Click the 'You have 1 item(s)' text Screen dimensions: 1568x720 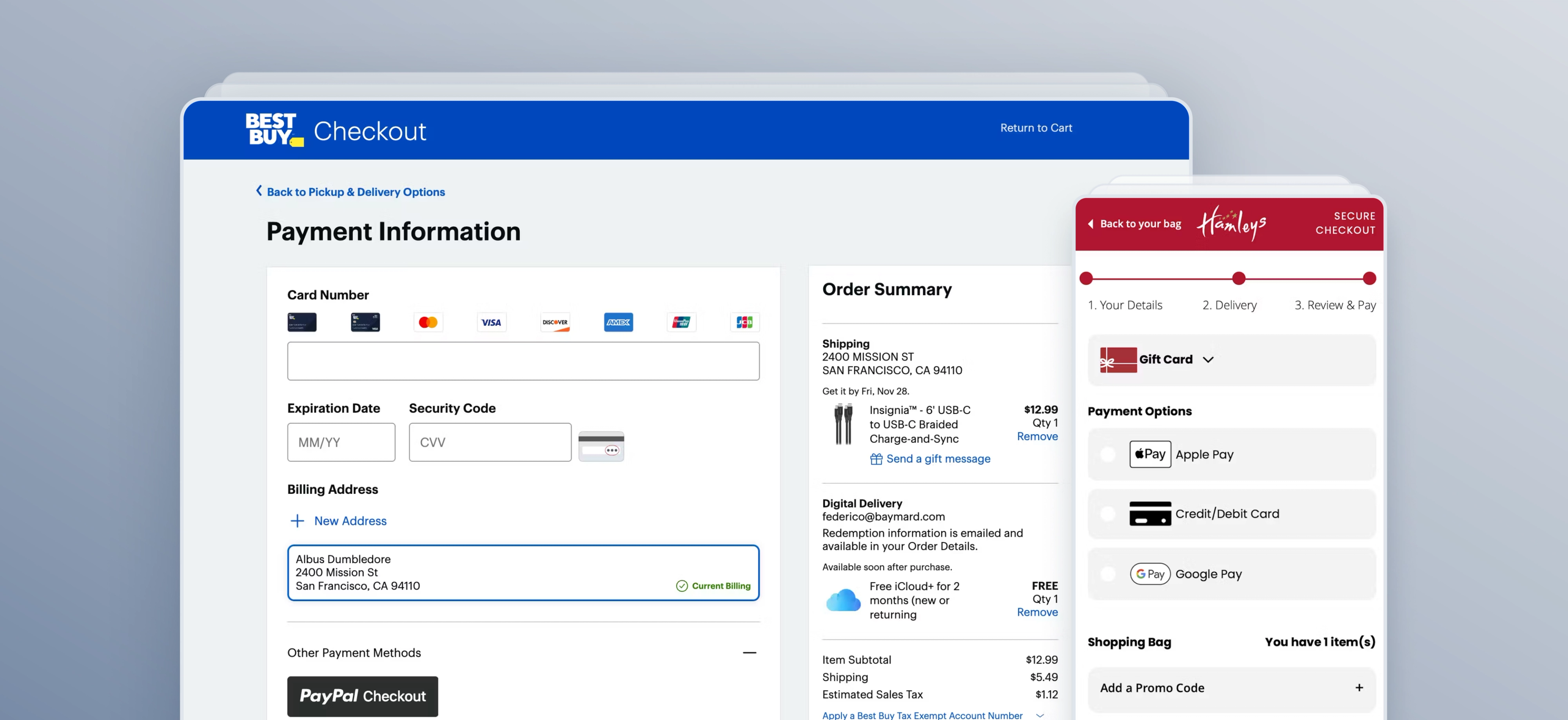point(1320,642)
